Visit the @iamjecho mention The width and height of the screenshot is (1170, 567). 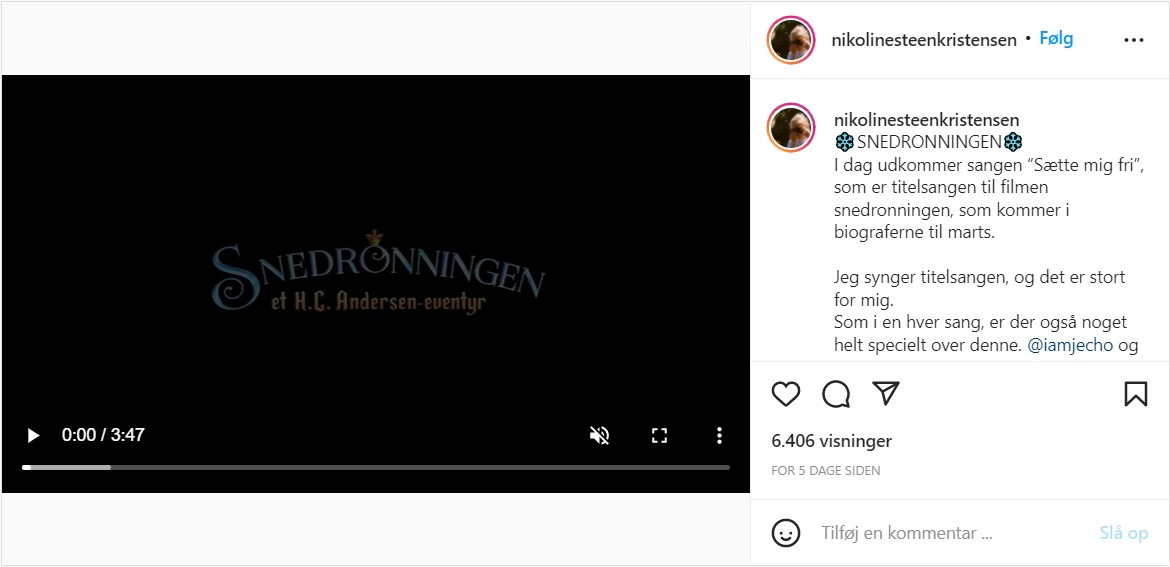point(1070,345)
